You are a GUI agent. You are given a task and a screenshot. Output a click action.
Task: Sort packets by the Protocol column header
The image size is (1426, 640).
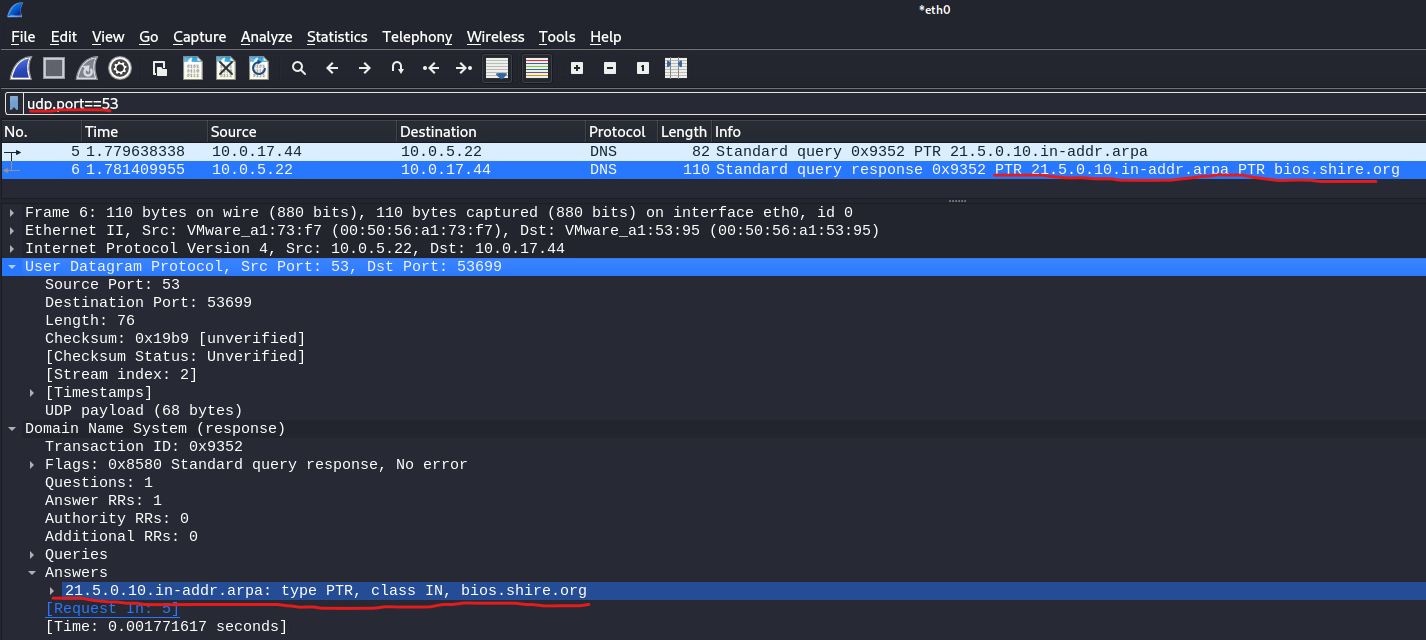pyautogui.click(x=617, y=132)
